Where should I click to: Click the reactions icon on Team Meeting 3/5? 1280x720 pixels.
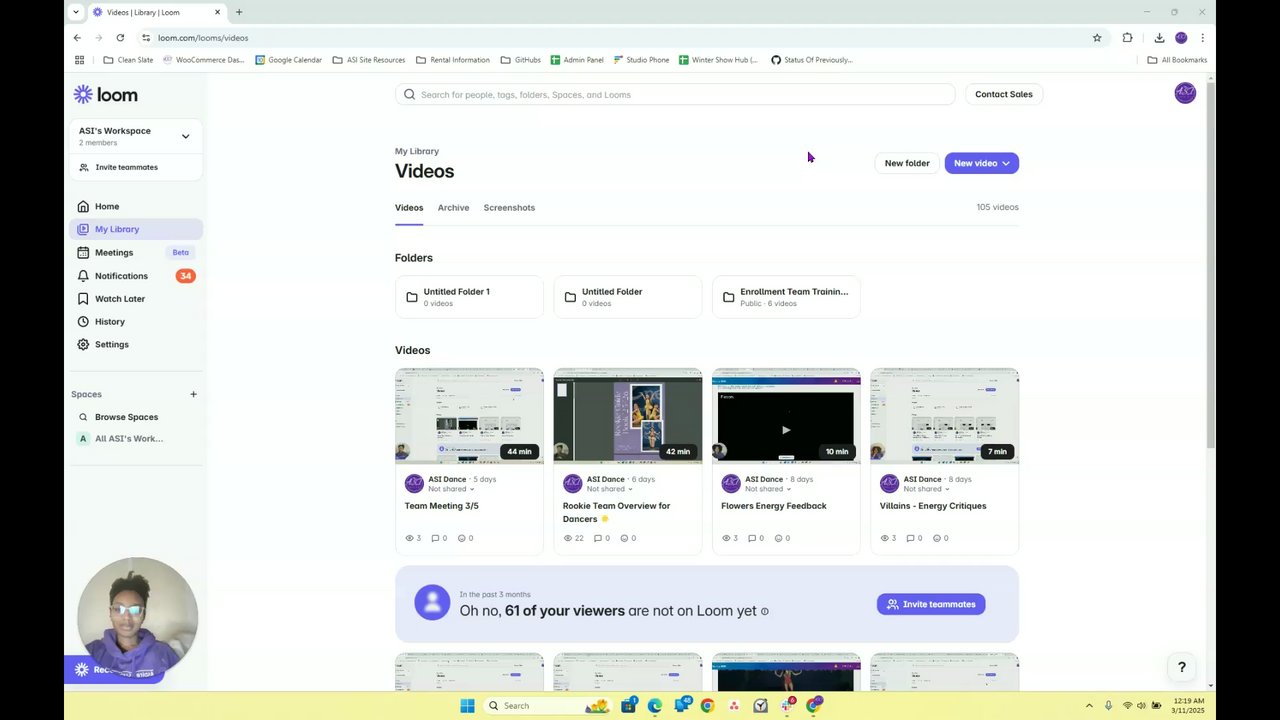[461, 538]
